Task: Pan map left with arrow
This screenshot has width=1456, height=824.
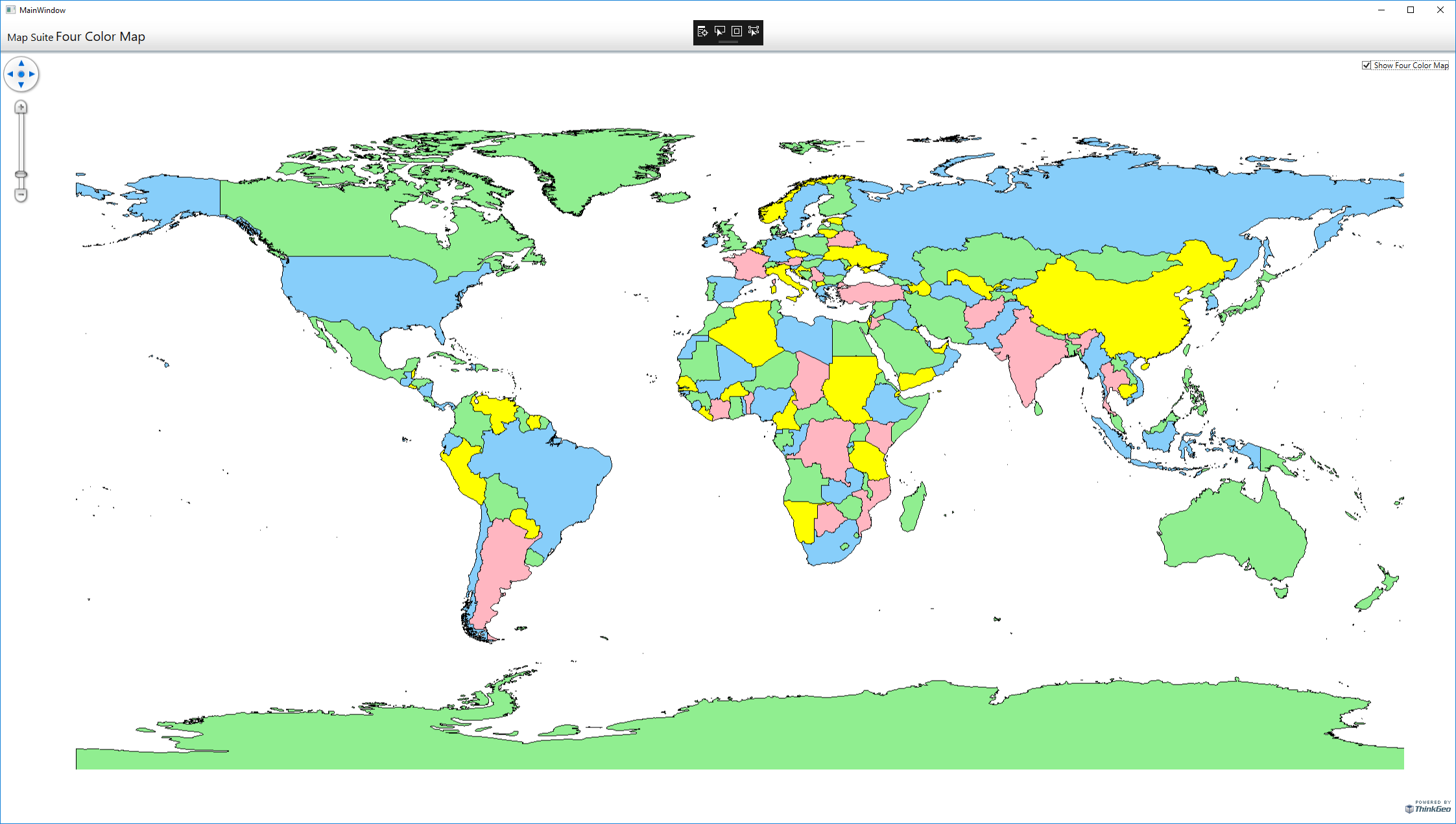Action: point(10,74)
